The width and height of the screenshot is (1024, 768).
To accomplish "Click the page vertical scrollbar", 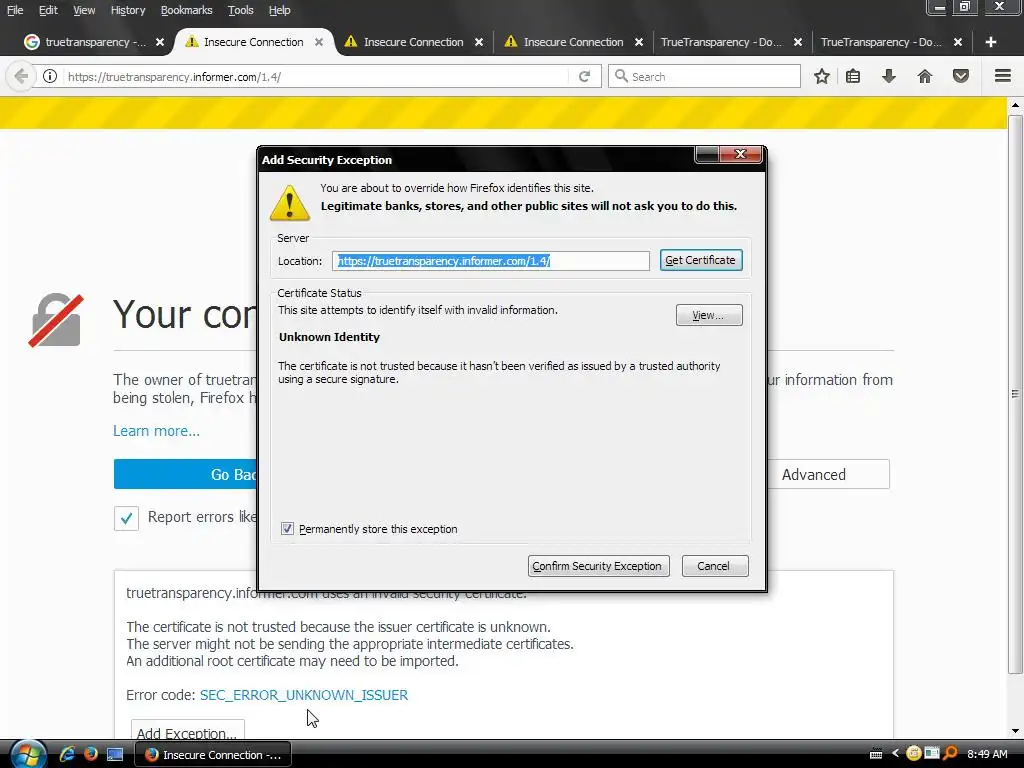I will pos(1015,394).
